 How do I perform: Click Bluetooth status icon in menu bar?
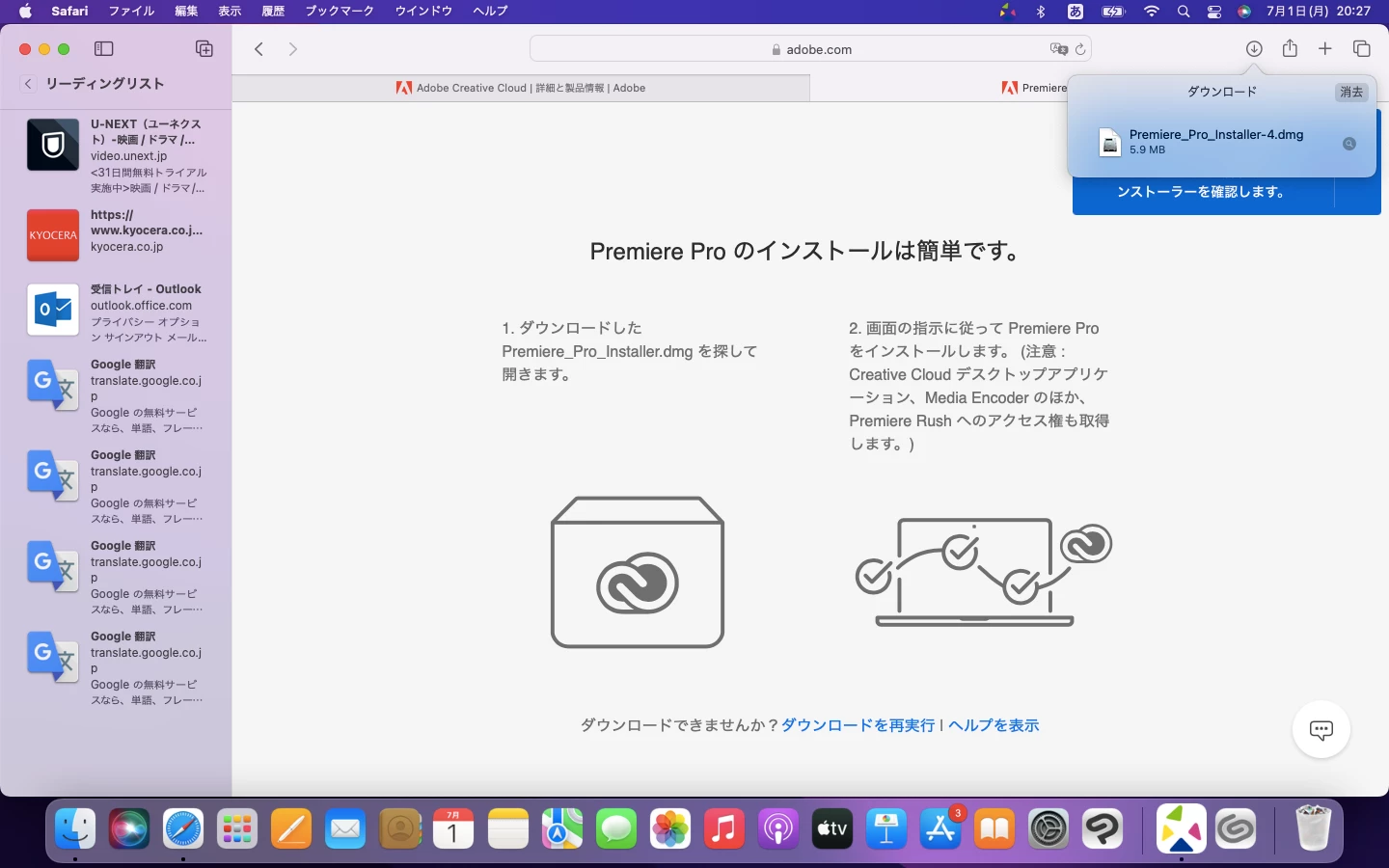(1041, 12)
